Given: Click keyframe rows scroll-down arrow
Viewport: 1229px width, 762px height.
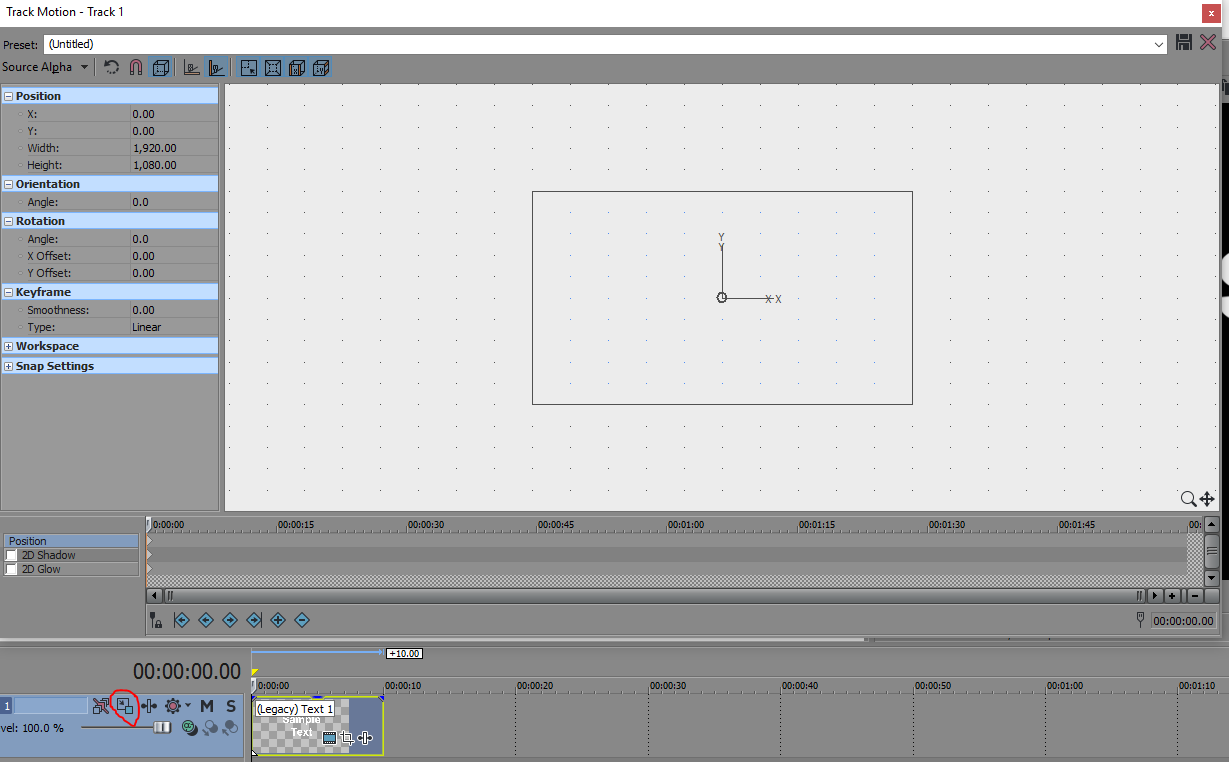Looking at the screenshot, I should point(1212,578).
